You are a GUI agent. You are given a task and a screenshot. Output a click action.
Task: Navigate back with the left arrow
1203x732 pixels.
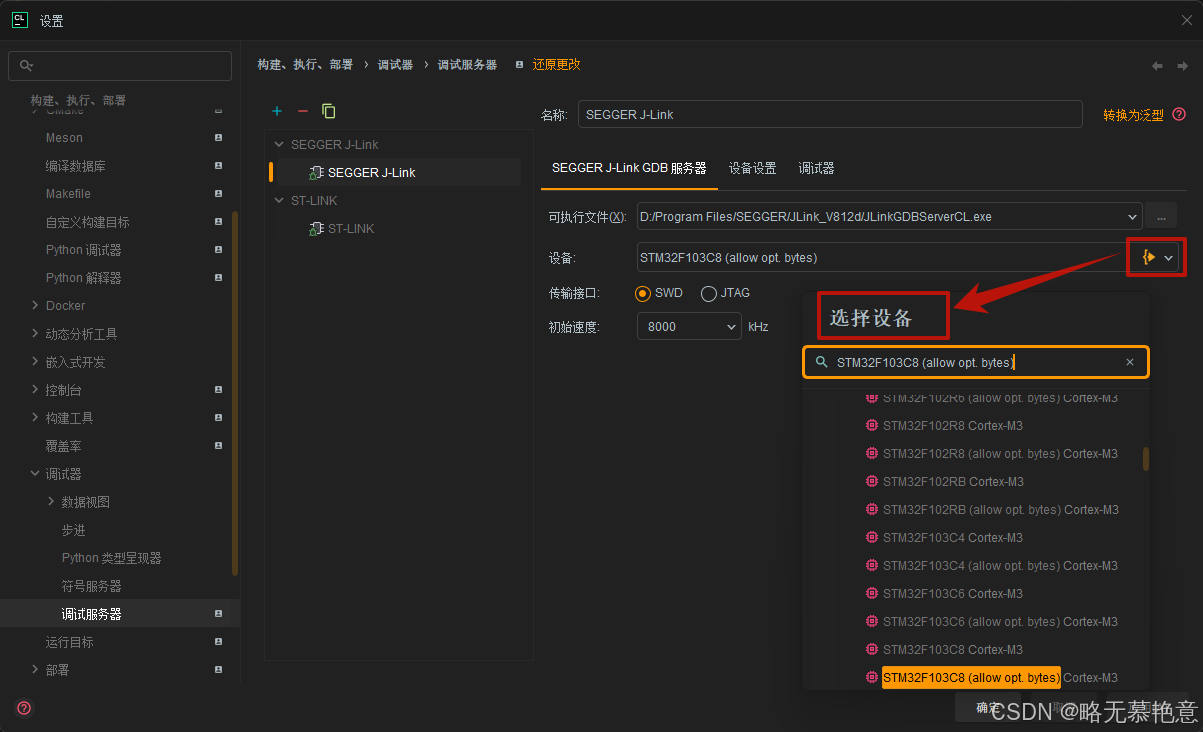[x=1157, y=66]
